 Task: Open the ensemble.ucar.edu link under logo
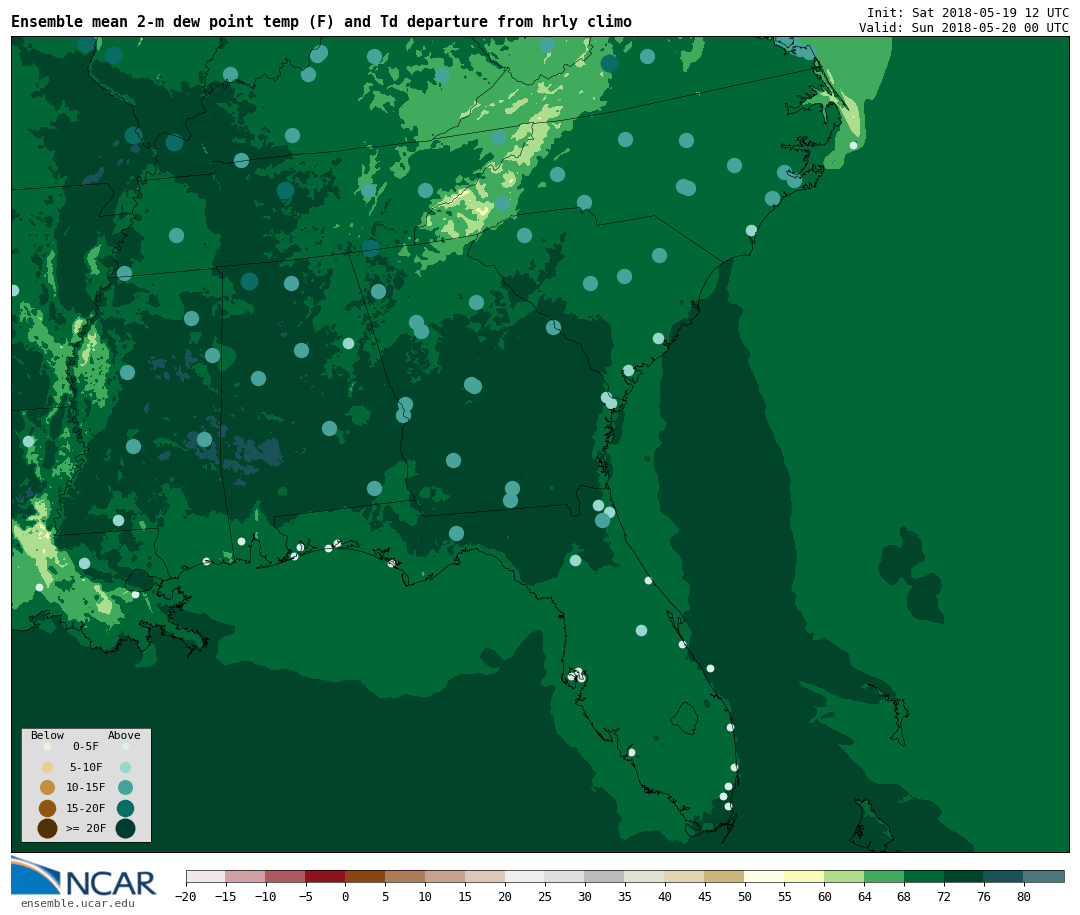click(78, 903)
